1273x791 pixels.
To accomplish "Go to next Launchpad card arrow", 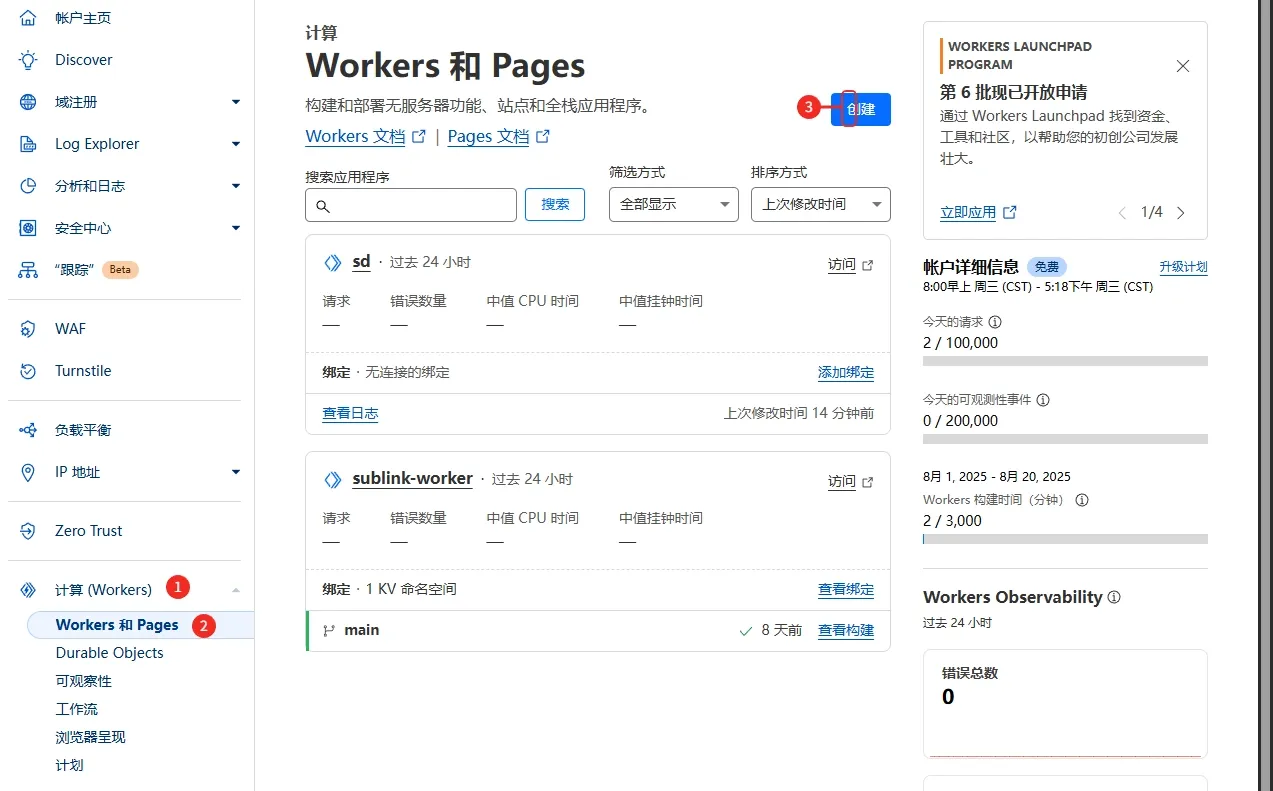I will [1181, 213].
